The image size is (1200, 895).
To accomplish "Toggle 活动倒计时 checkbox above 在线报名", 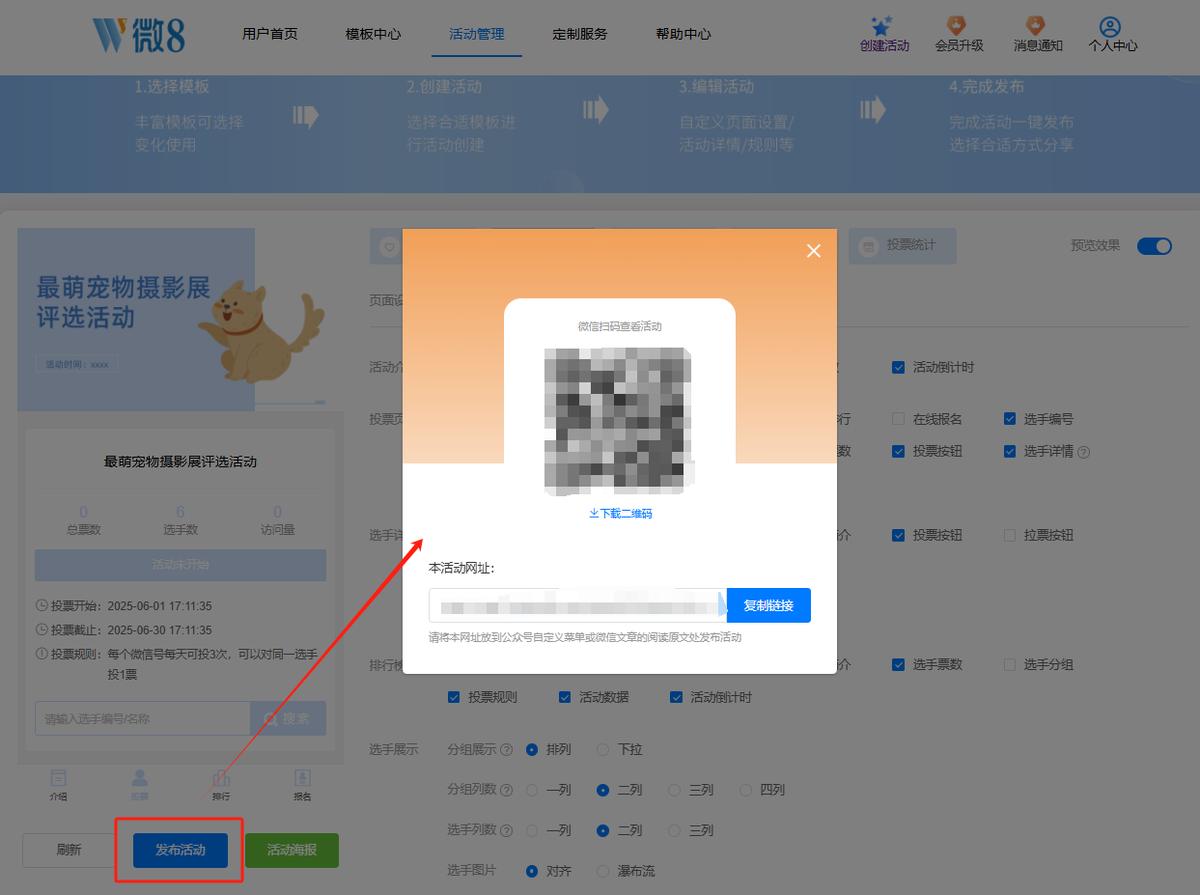I will [x=898, y=367].
